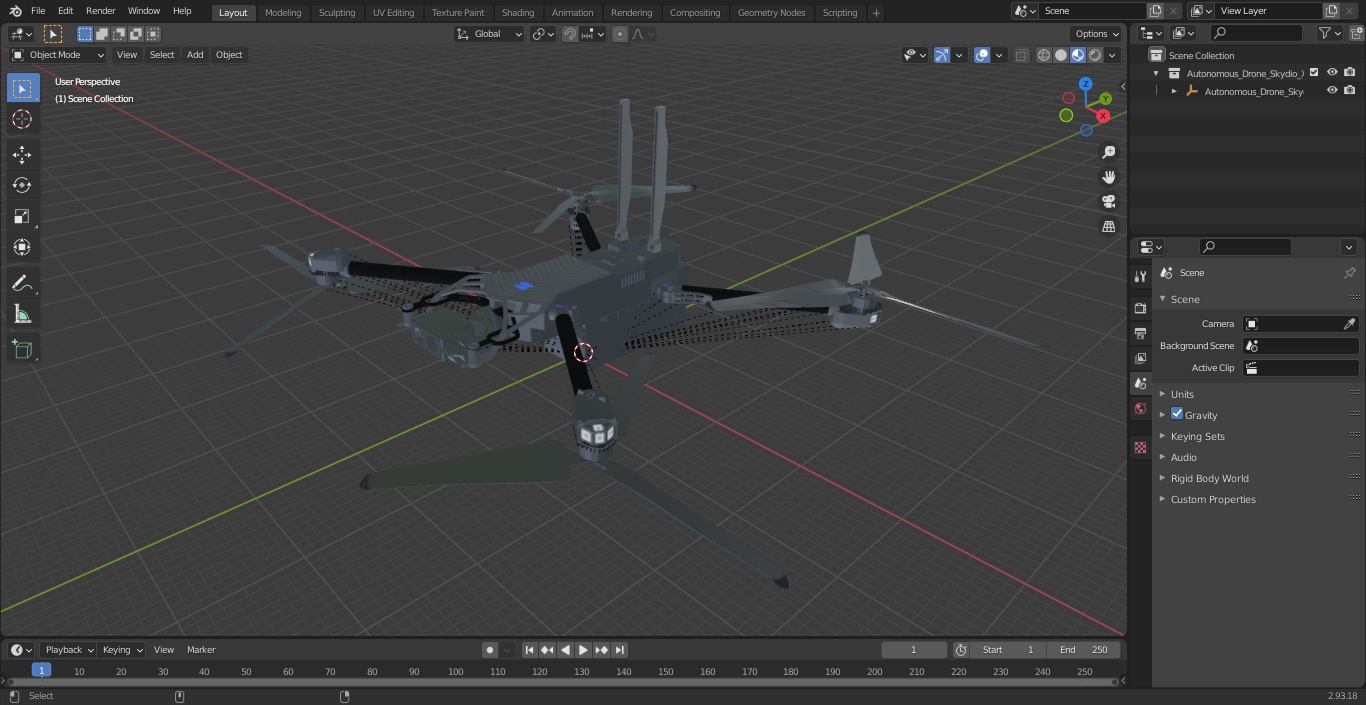Viewport: 1366px width, 705px height.
Task: Toggle the Gravity checkbox
Action: (1177, 414)
